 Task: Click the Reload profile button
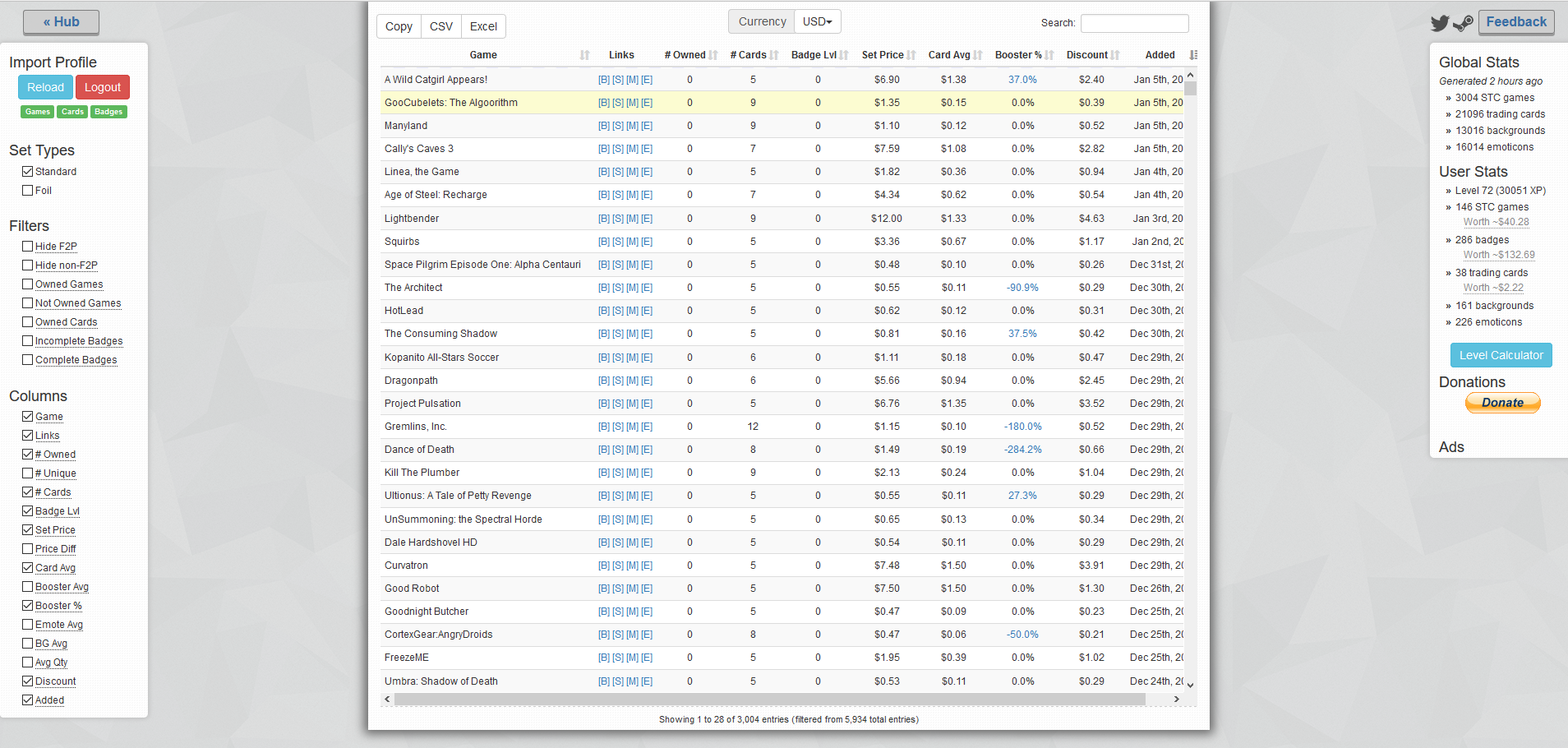click(45, 87)
